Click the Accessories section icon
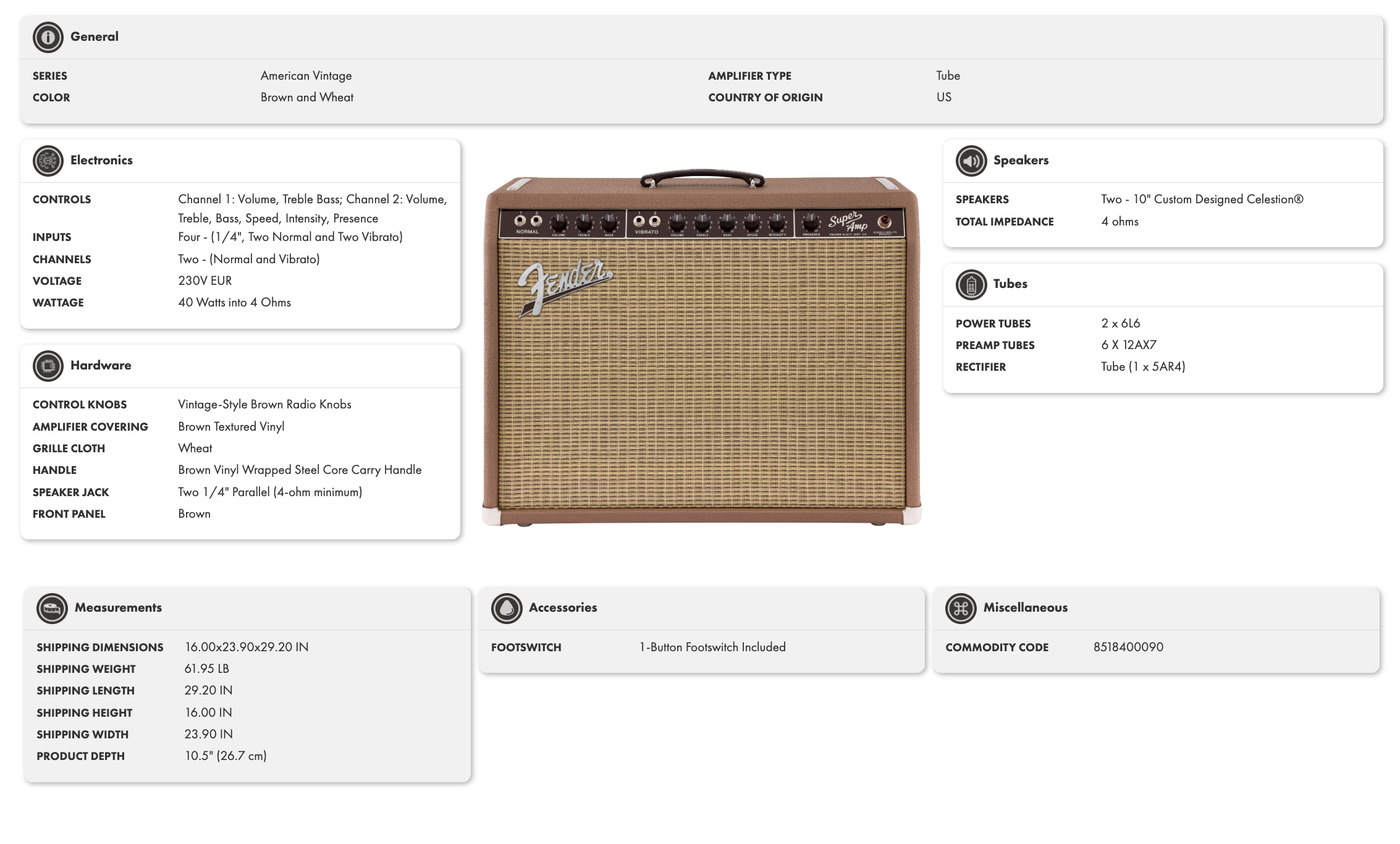The height and width of the screenshot is (844, 1400). [x=506, y=608]
